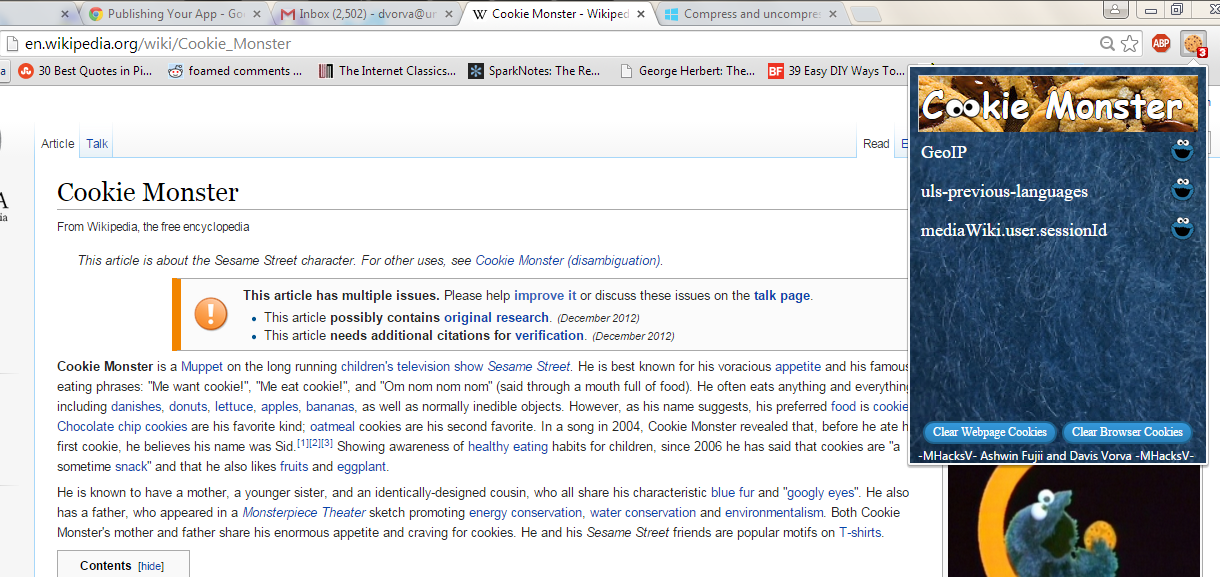Open the new tab button
The image size is (1220, 577).
(x=866, y=14)
